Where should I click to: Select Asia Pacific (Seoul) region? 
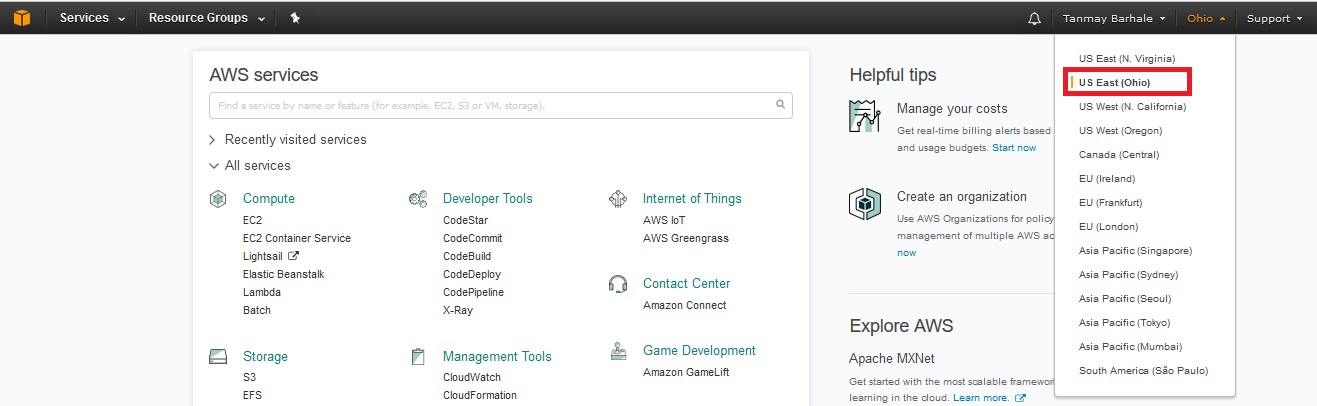click(1125, 298)
